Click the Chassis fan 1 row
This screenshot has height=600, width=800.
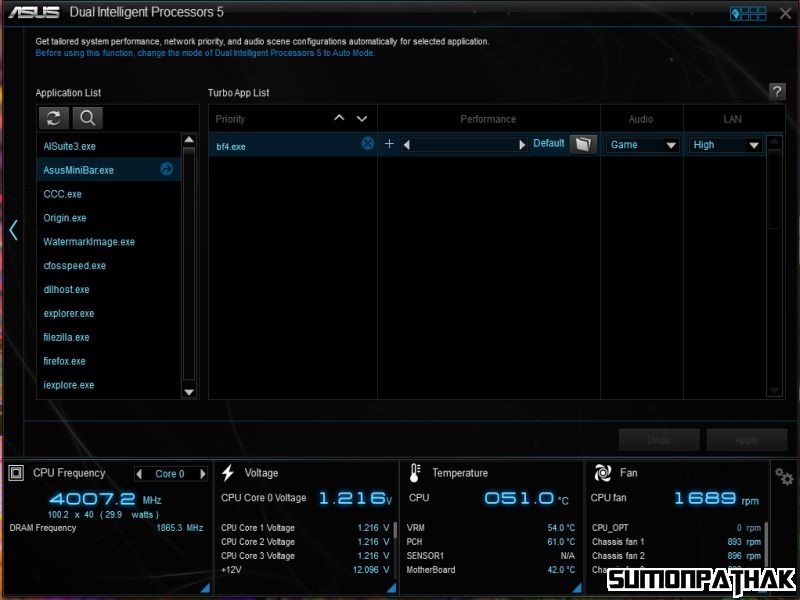(677, 542)
